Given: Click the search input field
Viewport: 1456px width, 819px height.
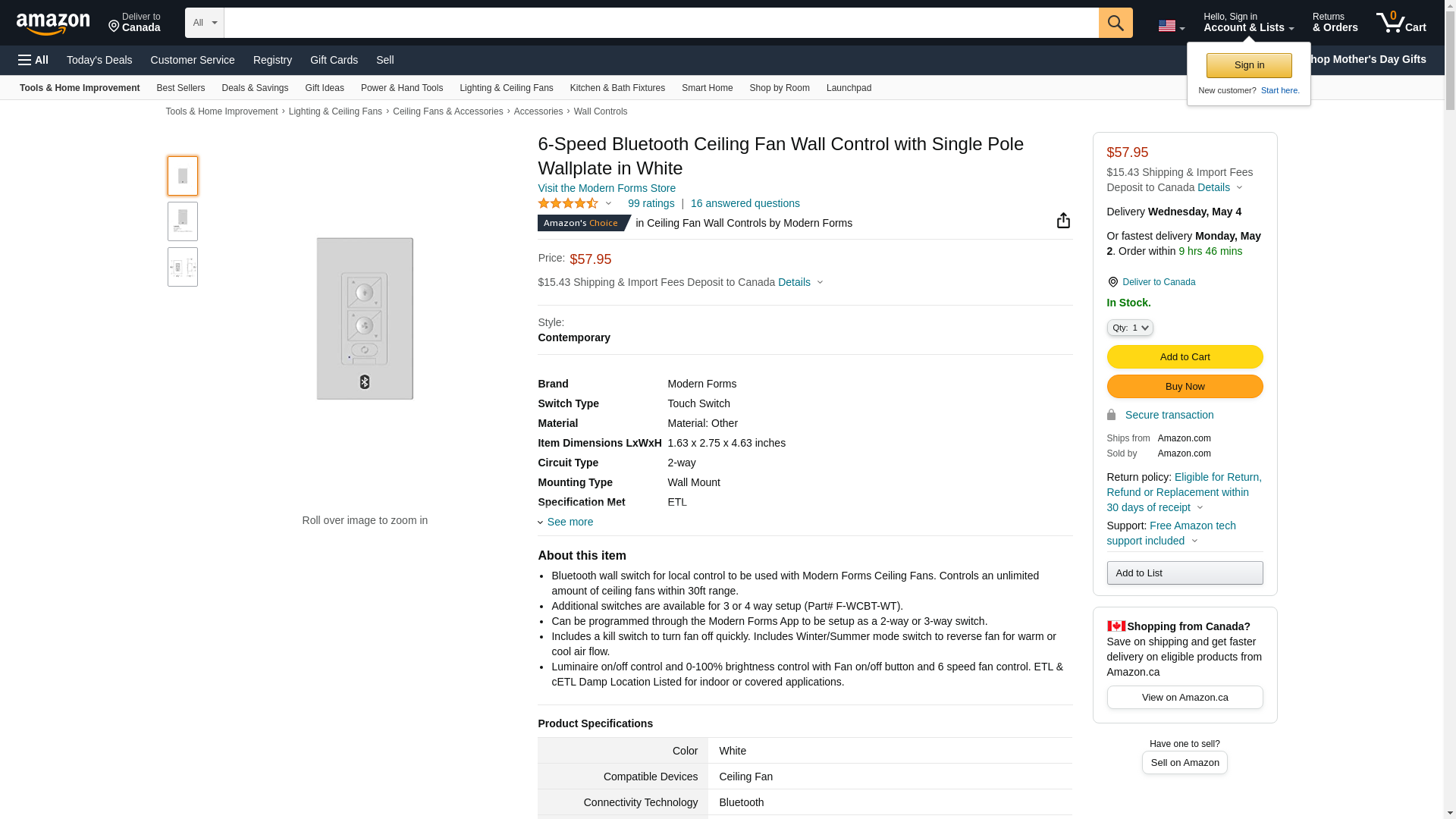Looking at the screenshot, I should click(661, 23).
